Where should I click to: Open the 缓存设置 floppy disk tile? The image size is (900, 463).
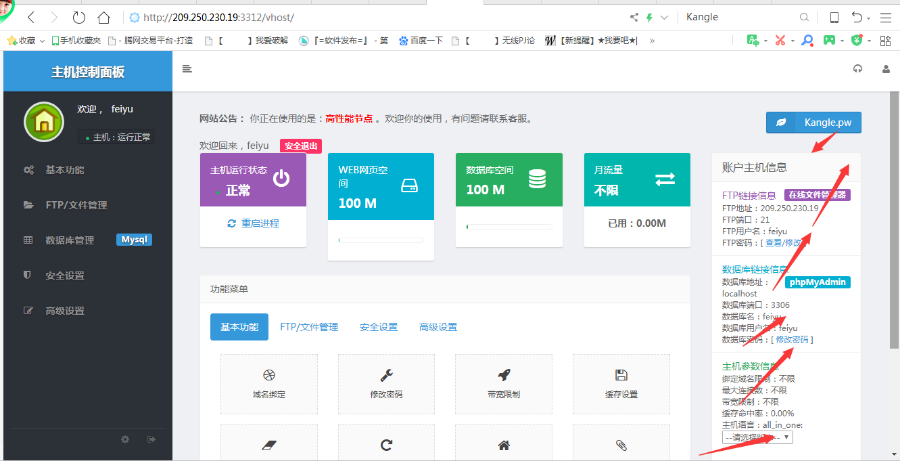click(x=621, y=384)
